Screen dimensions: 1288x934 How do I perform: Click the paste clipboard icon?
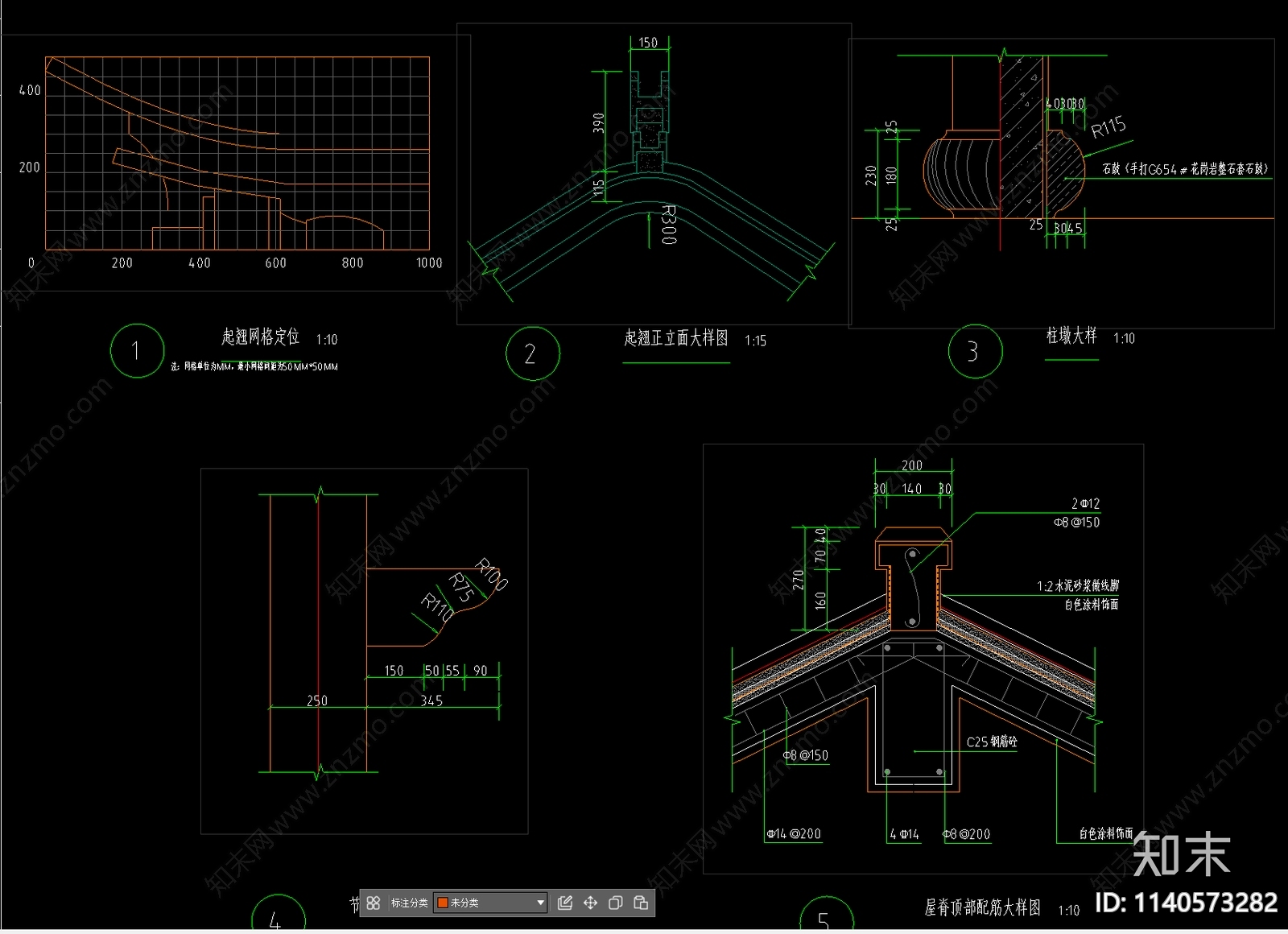641,903
